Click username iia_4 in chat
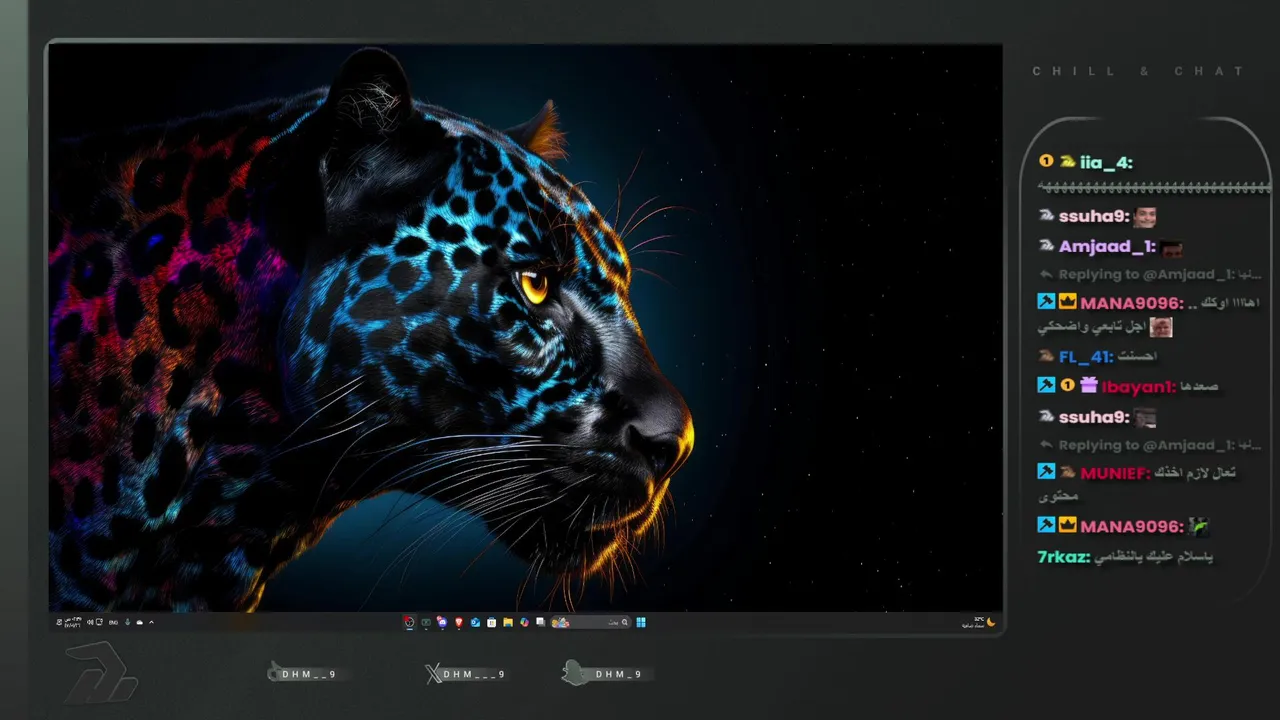Image resolution: width=1280 pixels, height=720 pixels. [x=1106, y=162]
